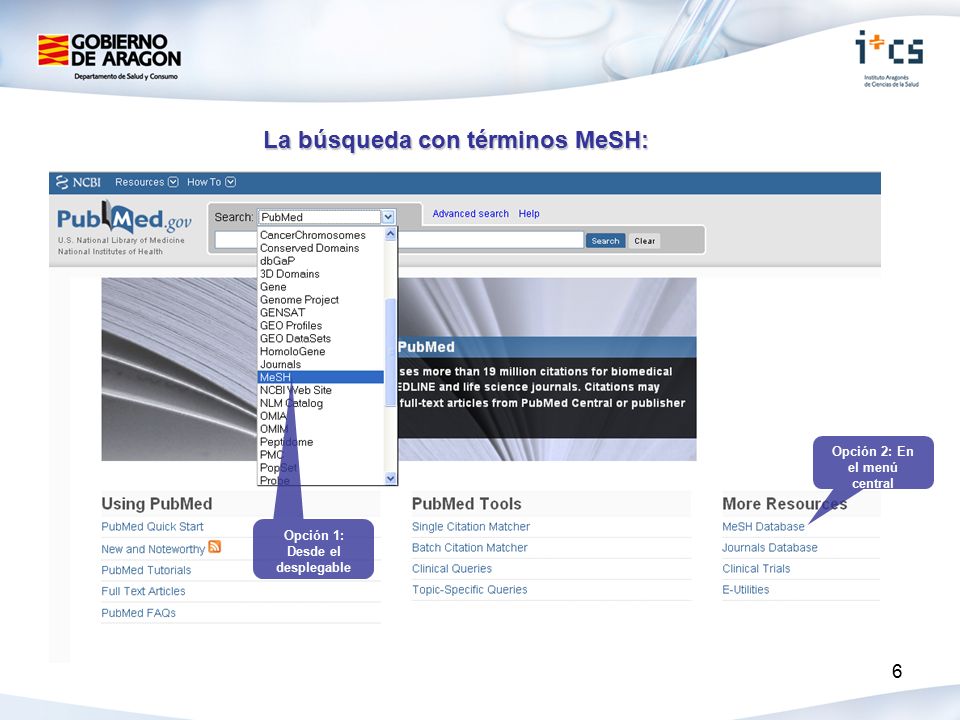Open the PubMed Tutorials link
Screen dimensions: 960x720
click(146, 570)
